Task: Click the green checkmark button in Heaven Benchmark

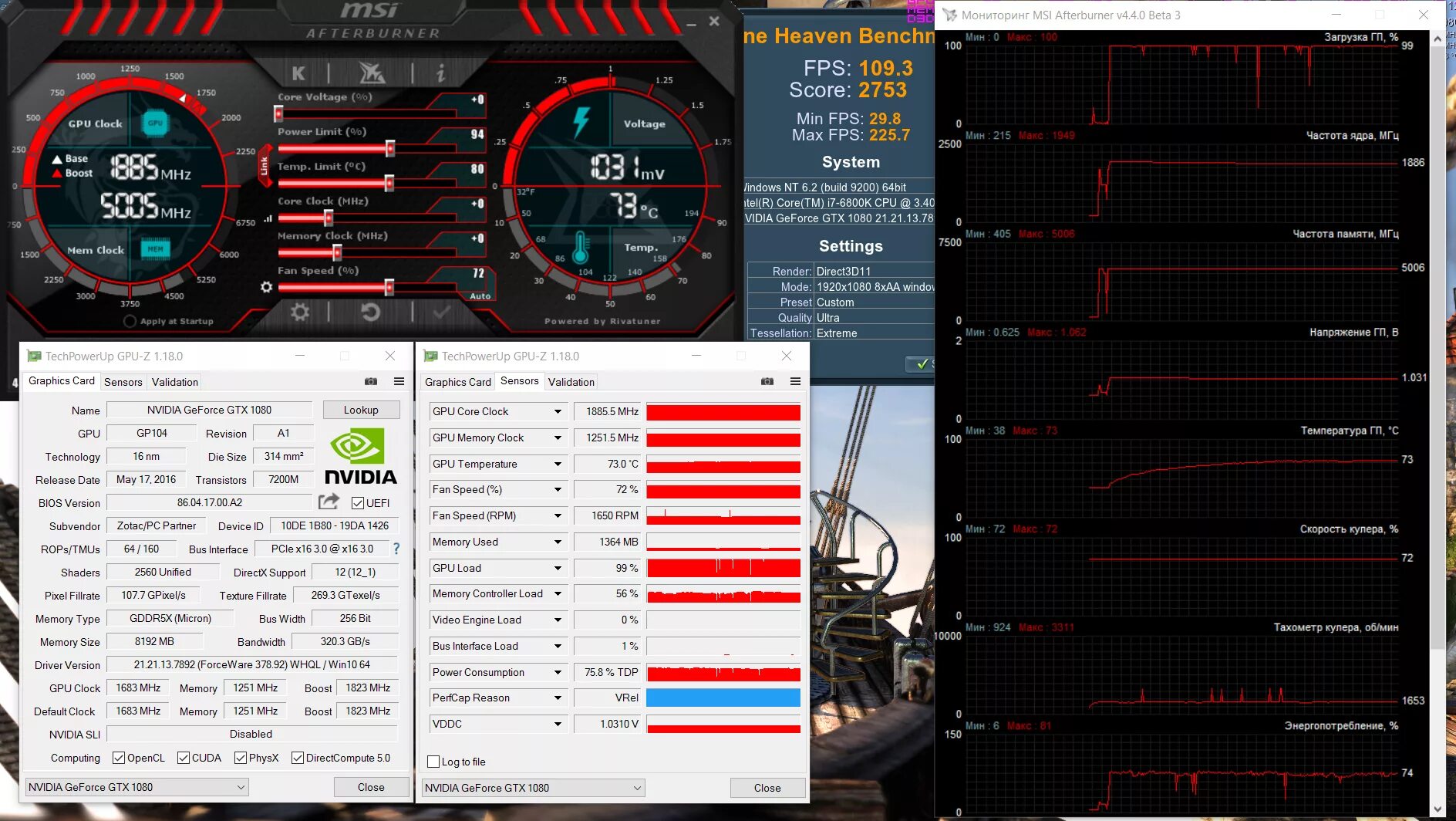Action: pyautogui.click(x=921, y=363)
